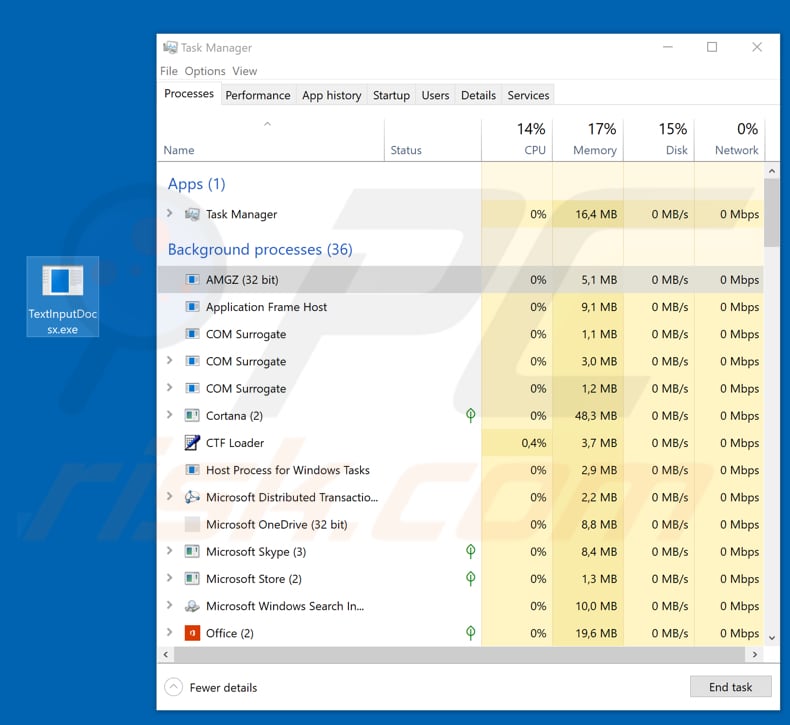Click the 19,6 MB memory value for Office
790x725 pixels.
[596, 633]
